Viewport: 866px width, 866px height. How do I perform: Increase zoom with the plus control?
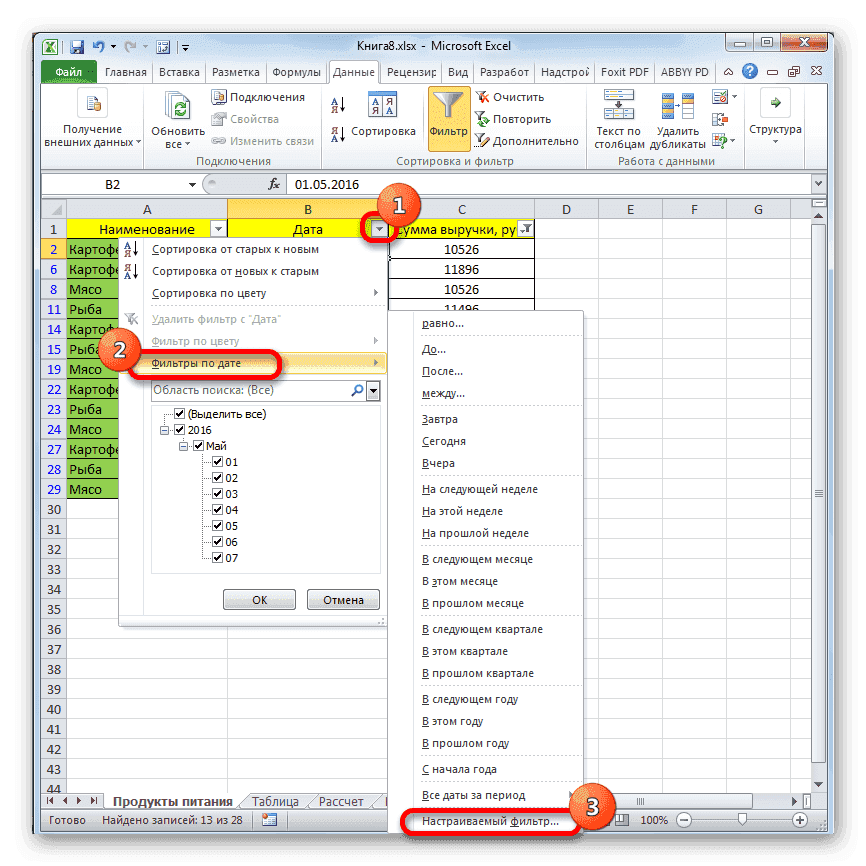pos(800,820)
